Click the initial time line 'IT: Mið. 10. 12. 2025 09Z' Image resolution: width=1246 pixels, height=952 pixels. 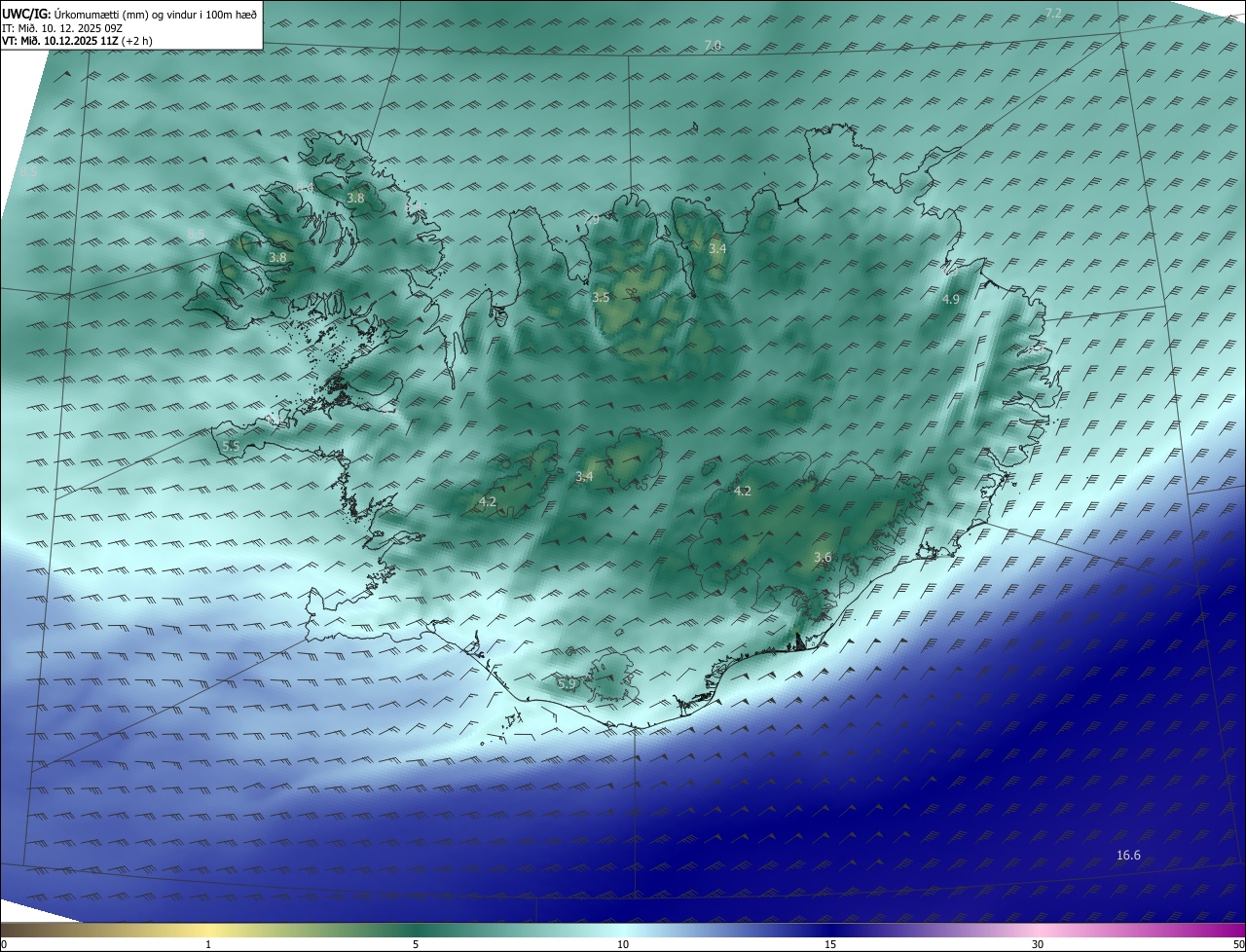[60, 28]
